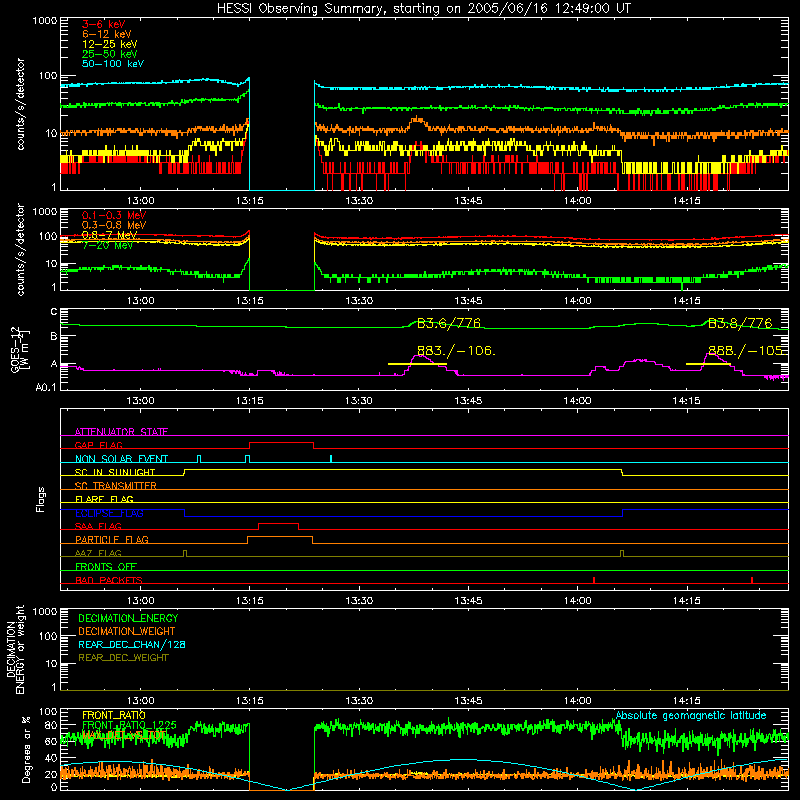
Task: Click the FRONTS_OFF flag label
Action: (106, 567)
